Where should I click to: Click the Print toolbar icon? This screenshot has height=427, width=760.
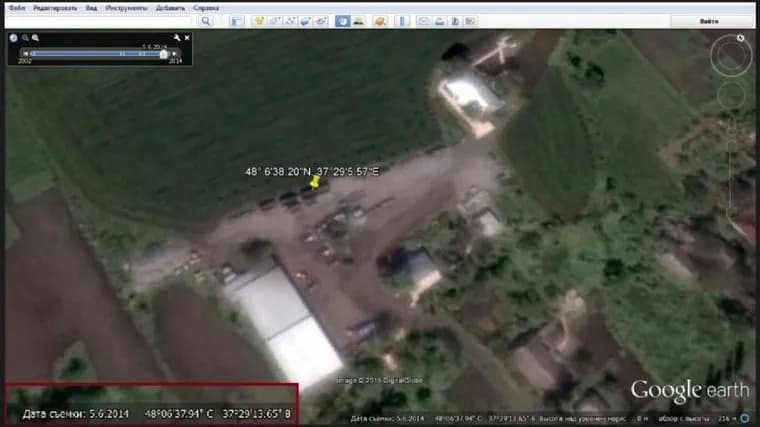(x=440, y=20)
